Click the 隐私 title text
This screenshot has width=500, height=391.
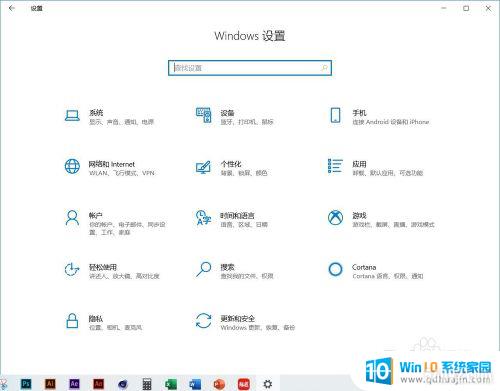point(96,318)
